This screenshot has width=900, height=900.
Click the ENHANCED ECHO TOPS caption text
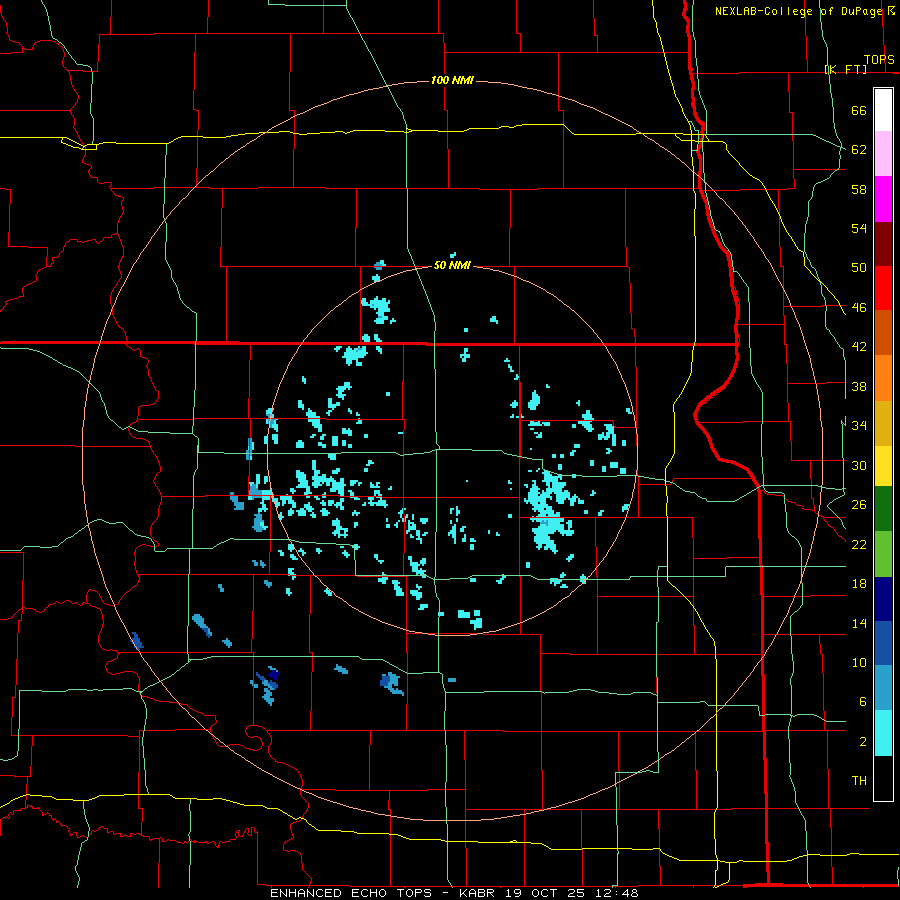[x=351, y=893]
